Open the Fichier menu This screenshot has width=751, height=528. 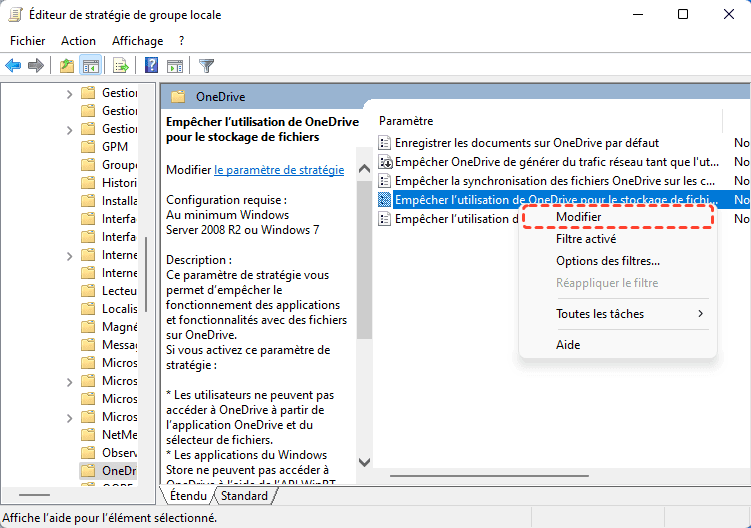(28, 41)
